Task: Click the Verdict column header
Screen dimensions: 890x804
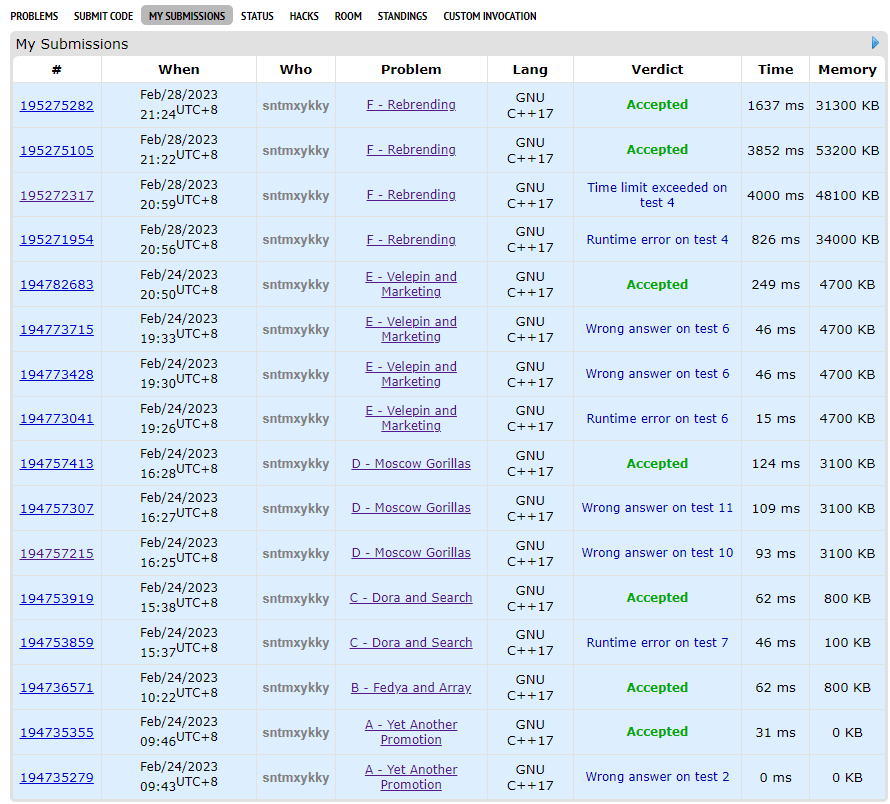Action: (x=657, y=70)
